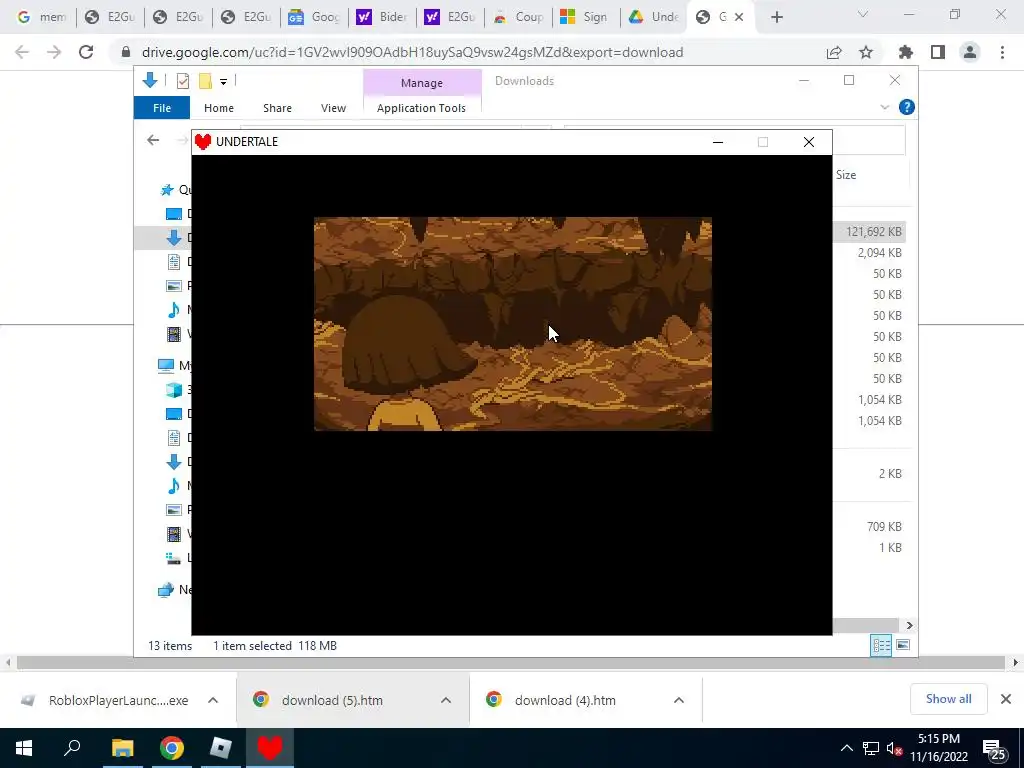Go back in Chrome browser
This screenshot has width=1024, height=768.
22,52
